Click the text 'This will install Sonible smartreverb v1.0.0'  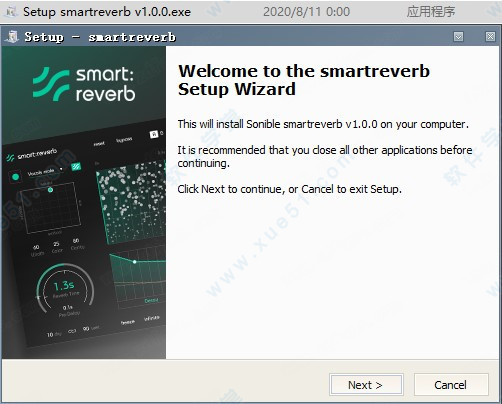point(277,124)
